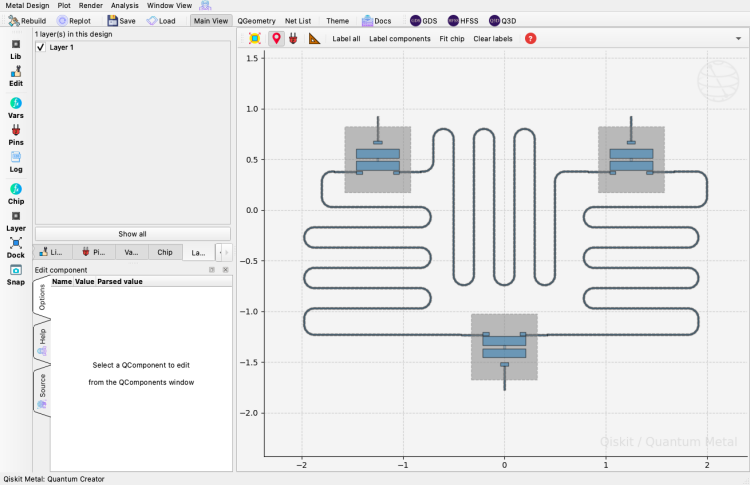The image size is (750, 485).
Task: Load a design file
Action: pyautogui.click(x=161, y=21)
